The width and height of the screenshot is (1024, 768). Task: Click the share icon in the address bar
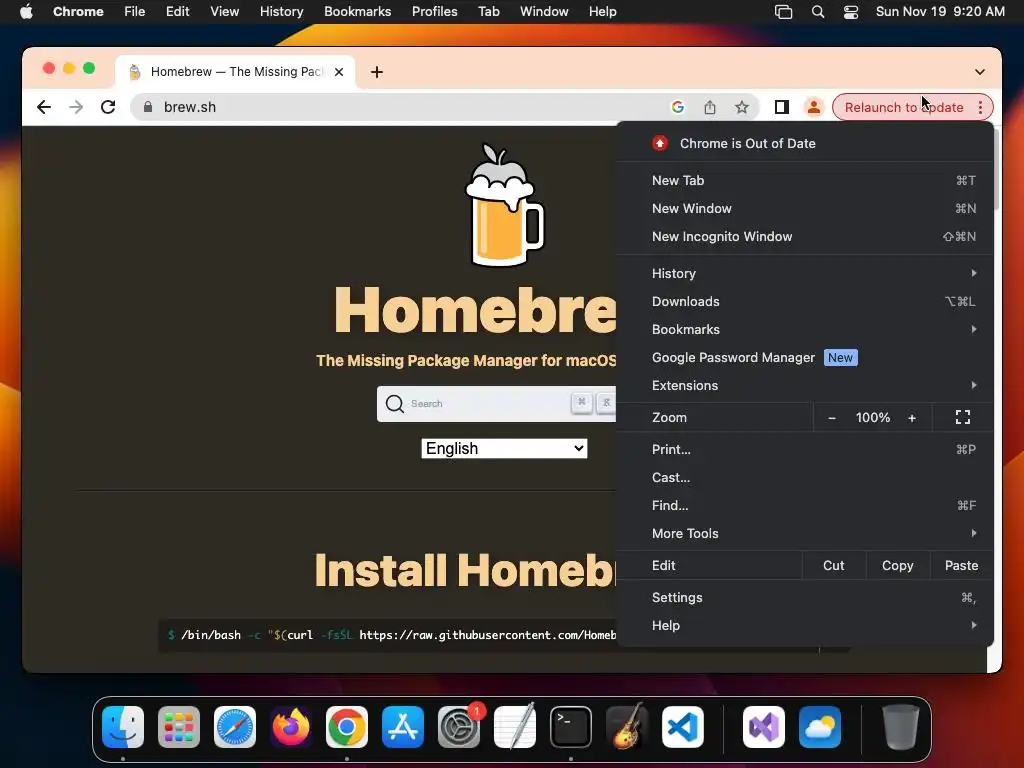[710, 107]
